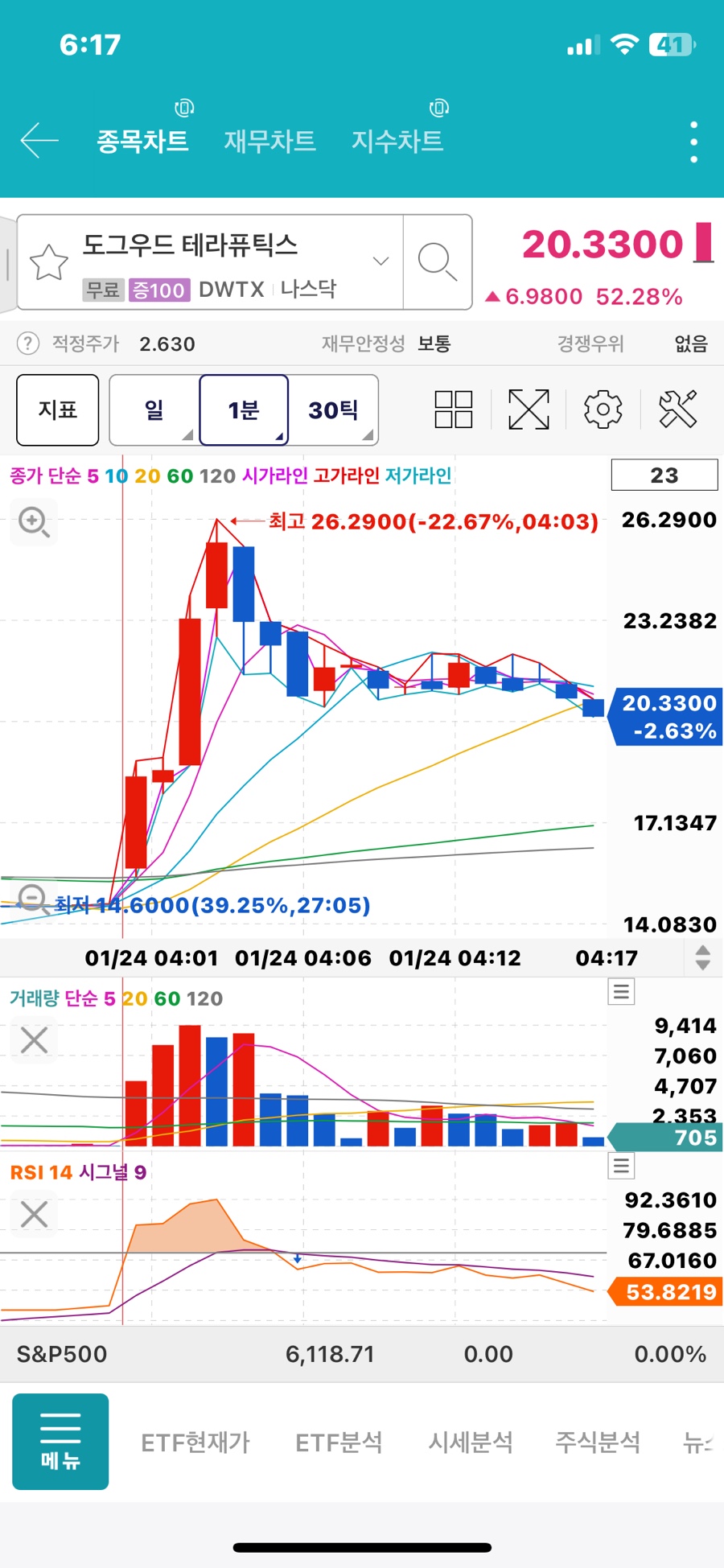
Task: Open ETF분석 bottom menu item
Action: point(339,1442)
